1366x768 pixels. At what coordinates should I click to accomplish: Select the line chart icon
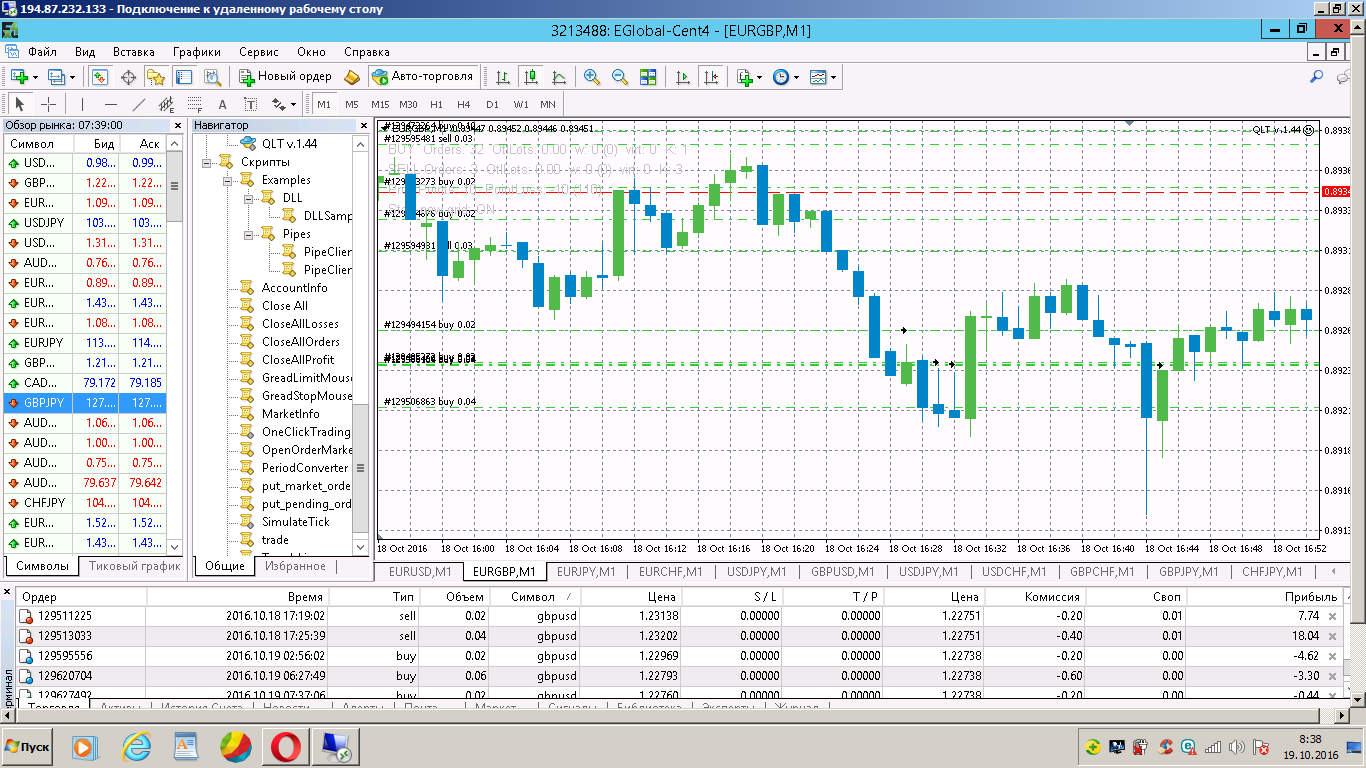click(x=558, y=77)
